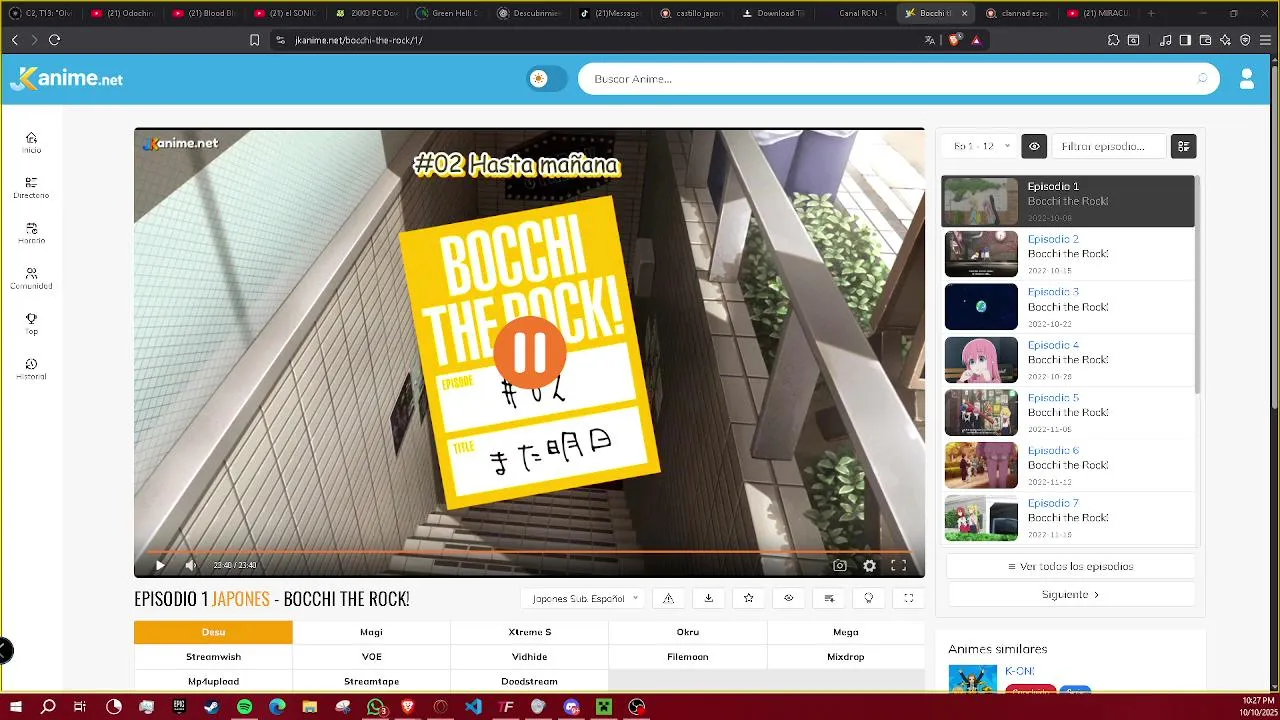
Task: Add anime to favorites with star icon
Action: tap(748, 598)
